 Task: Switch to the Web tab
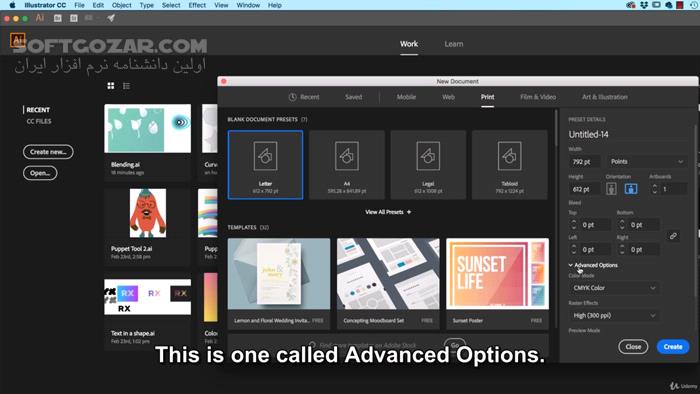click(x=448, y=97)
